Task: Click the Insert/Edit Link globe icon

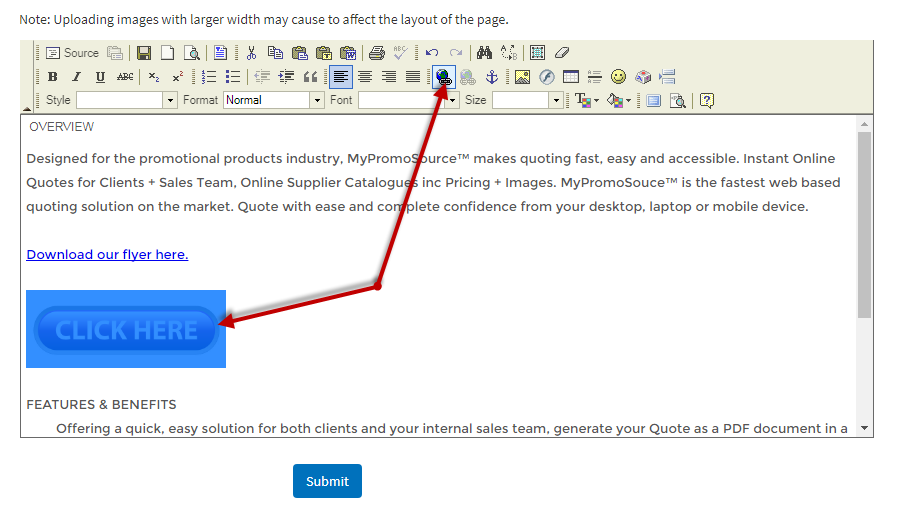Action: coord(443,77)
